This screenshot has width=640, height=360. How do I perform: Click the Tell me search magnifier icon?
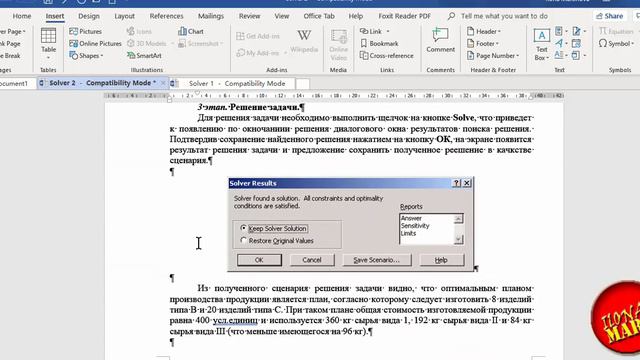tap(451, 16)
